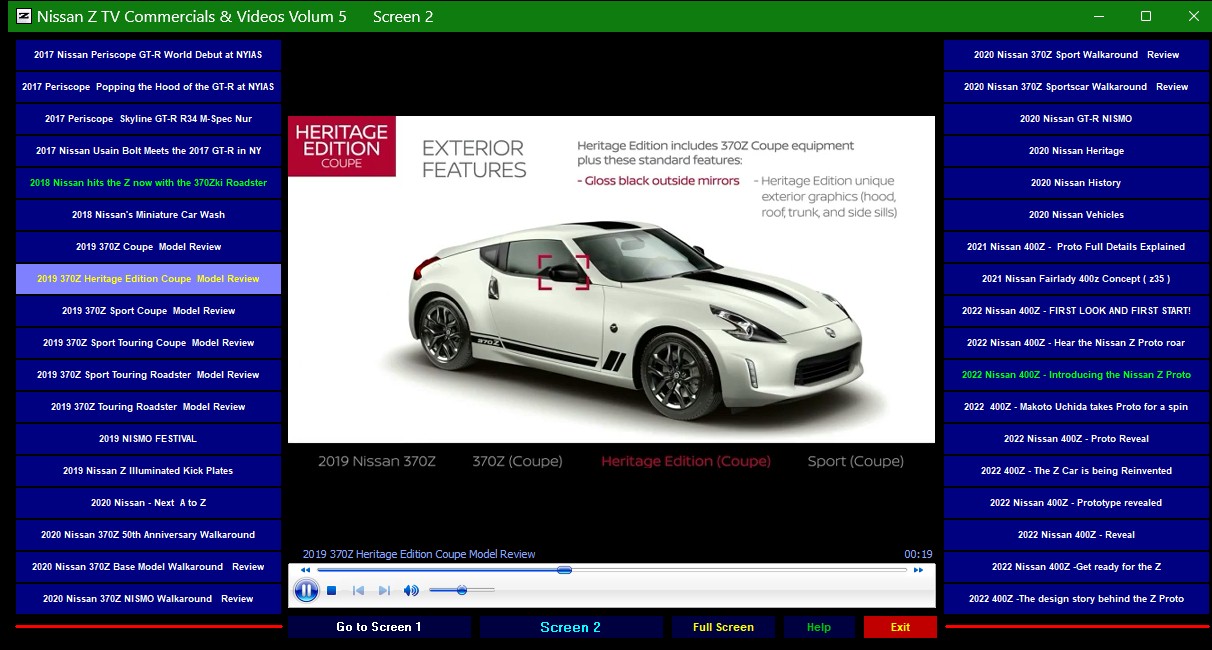Pause the video playback
The width and height of the screenshot is (1212, 650).
pyautogui.click(x=306, y=591)
